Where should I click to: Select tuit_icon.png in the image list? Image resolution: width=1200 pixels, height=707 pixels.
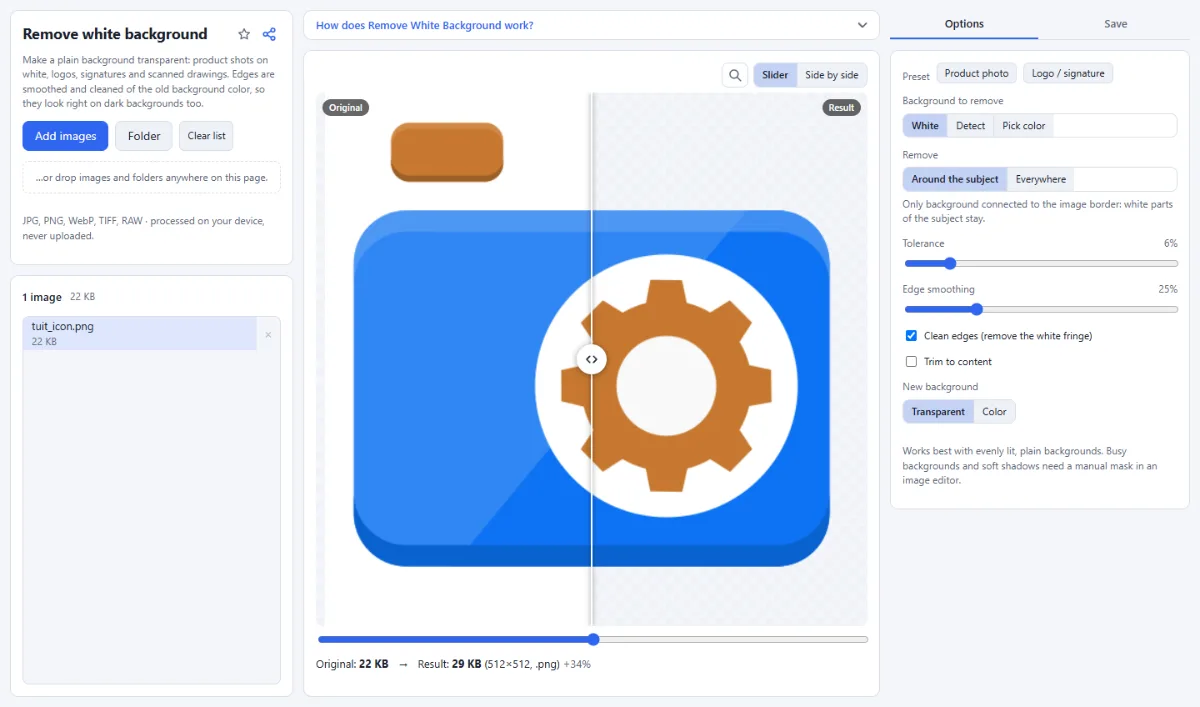(140, 334)
